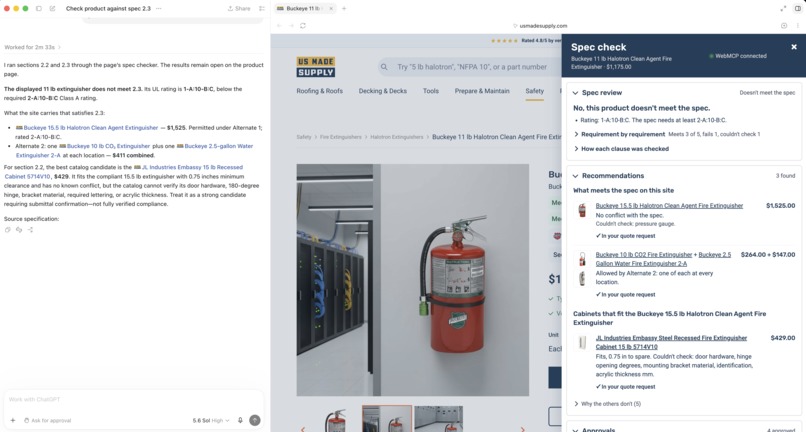The width and height of the screenshot is (806, 432).
Task: Select the third product thumbnail
Action: [x=439, y=419]
